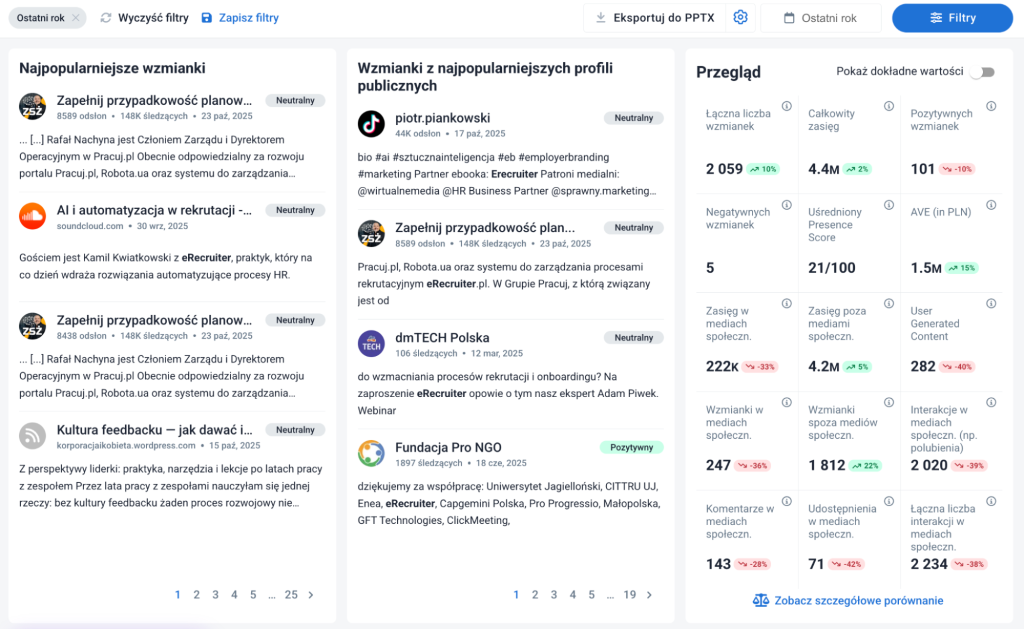Click info icon next to AVE (in PLN)
The width and height of the screenshot is (1024, 629).
pyautogui.click(x=991, y=205)
